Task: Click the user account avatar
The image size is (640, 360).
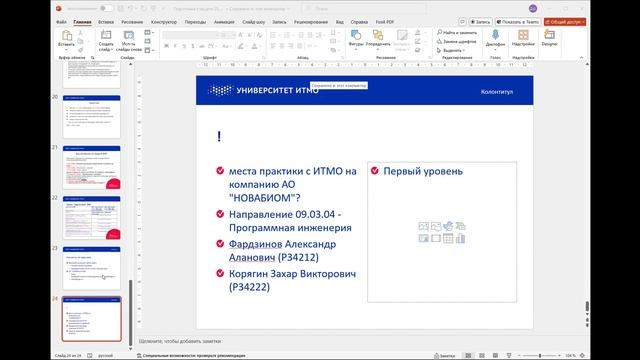Action: point(533,8)
